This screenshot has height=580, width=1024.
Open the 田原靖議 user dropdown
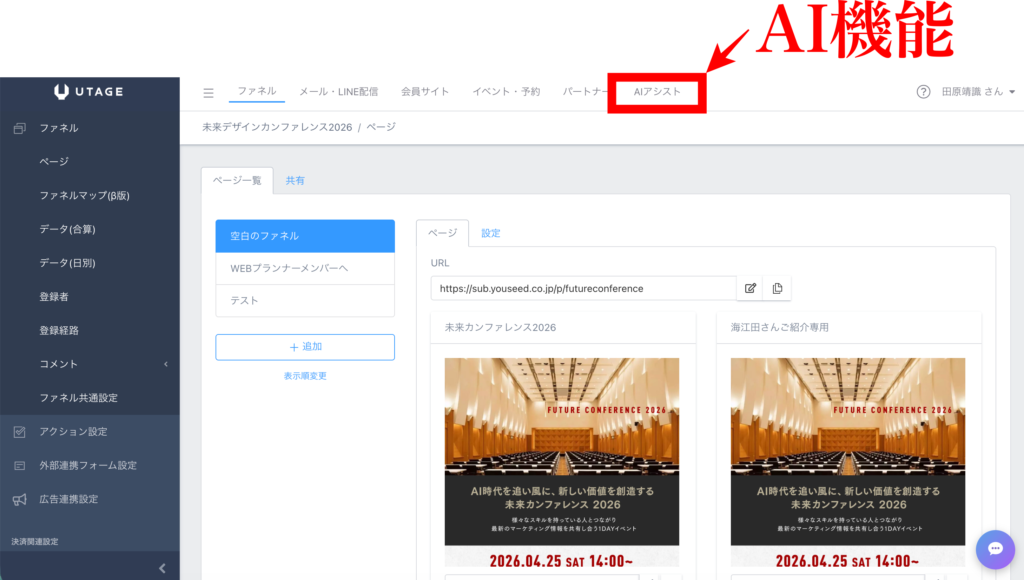[977, 92]
